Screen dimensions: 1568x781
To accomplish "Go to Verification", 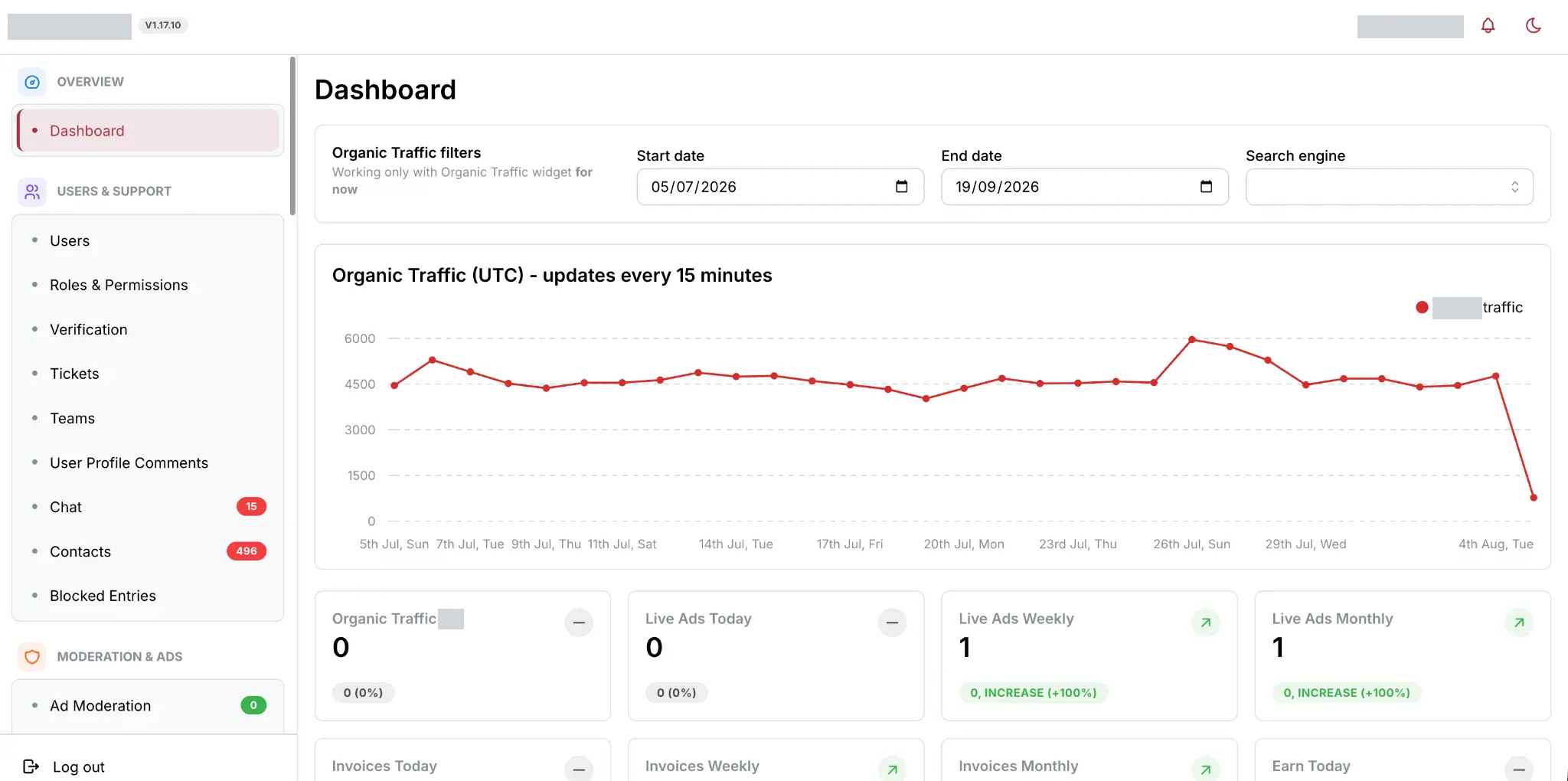I will (148, 329).
